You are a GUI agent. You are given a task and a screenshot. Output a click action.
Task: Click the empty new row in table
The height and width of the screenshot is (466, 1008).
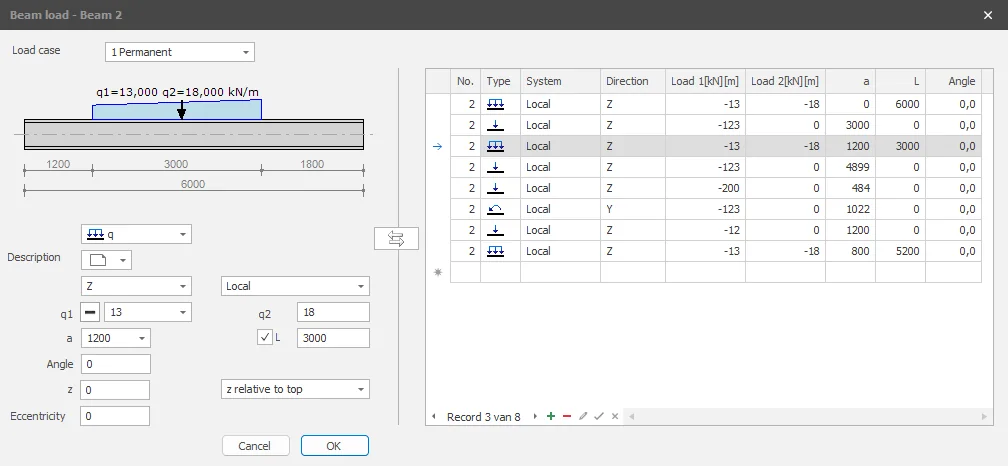(x=716, y=273)
